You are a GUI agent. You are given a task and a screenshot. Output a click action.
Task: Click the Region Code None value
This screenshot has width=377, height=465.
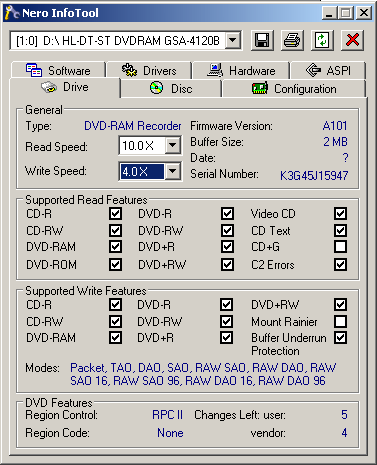pos(170,433)
